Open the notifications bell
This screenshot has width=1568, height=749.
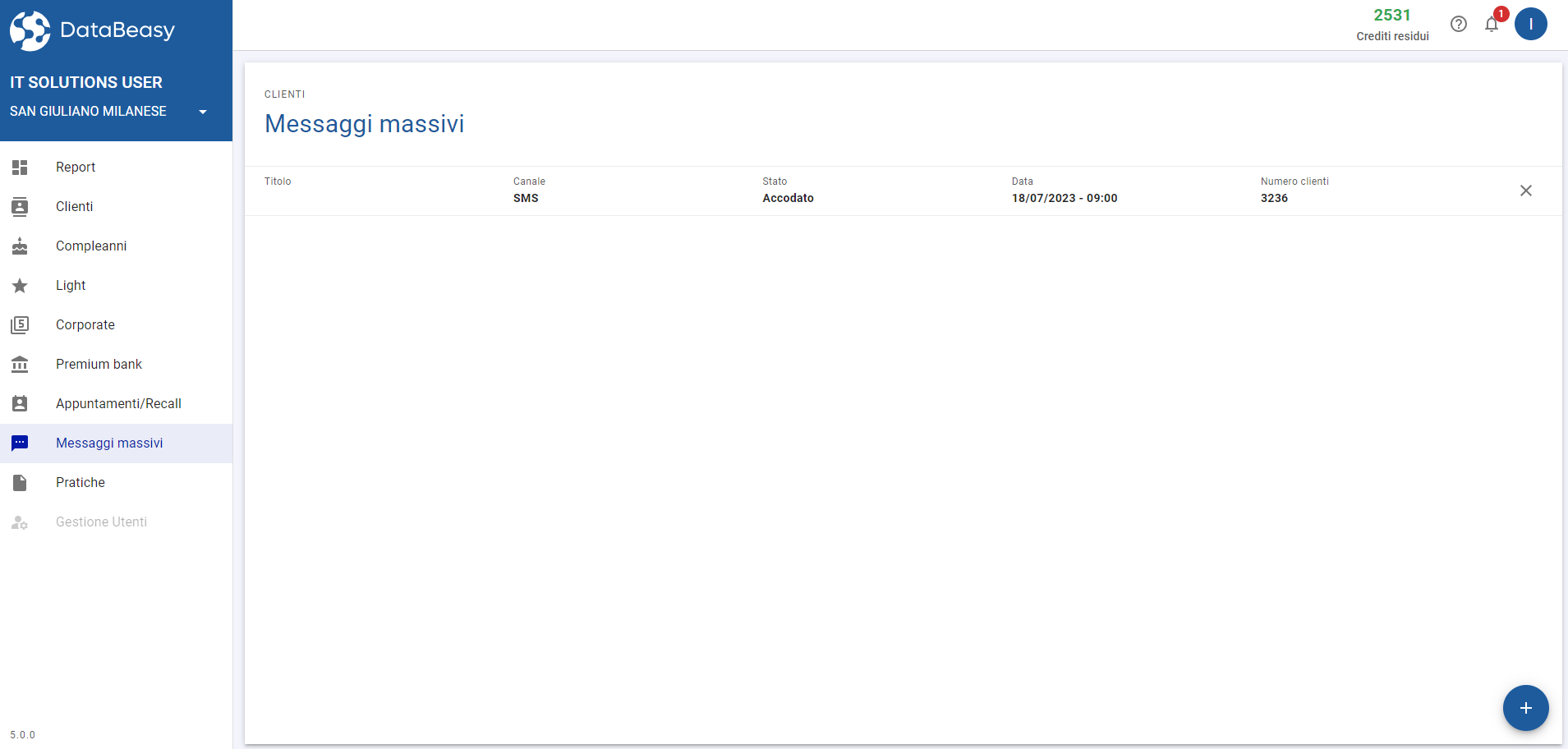(1492, 24)
